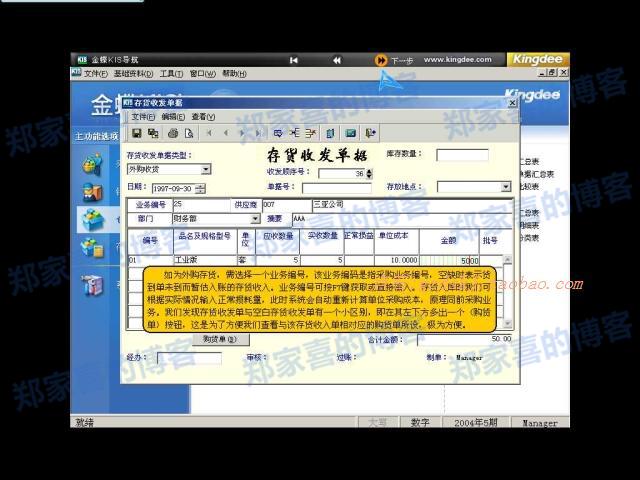Click the fifth sidebar module icon

coord(93,285)
